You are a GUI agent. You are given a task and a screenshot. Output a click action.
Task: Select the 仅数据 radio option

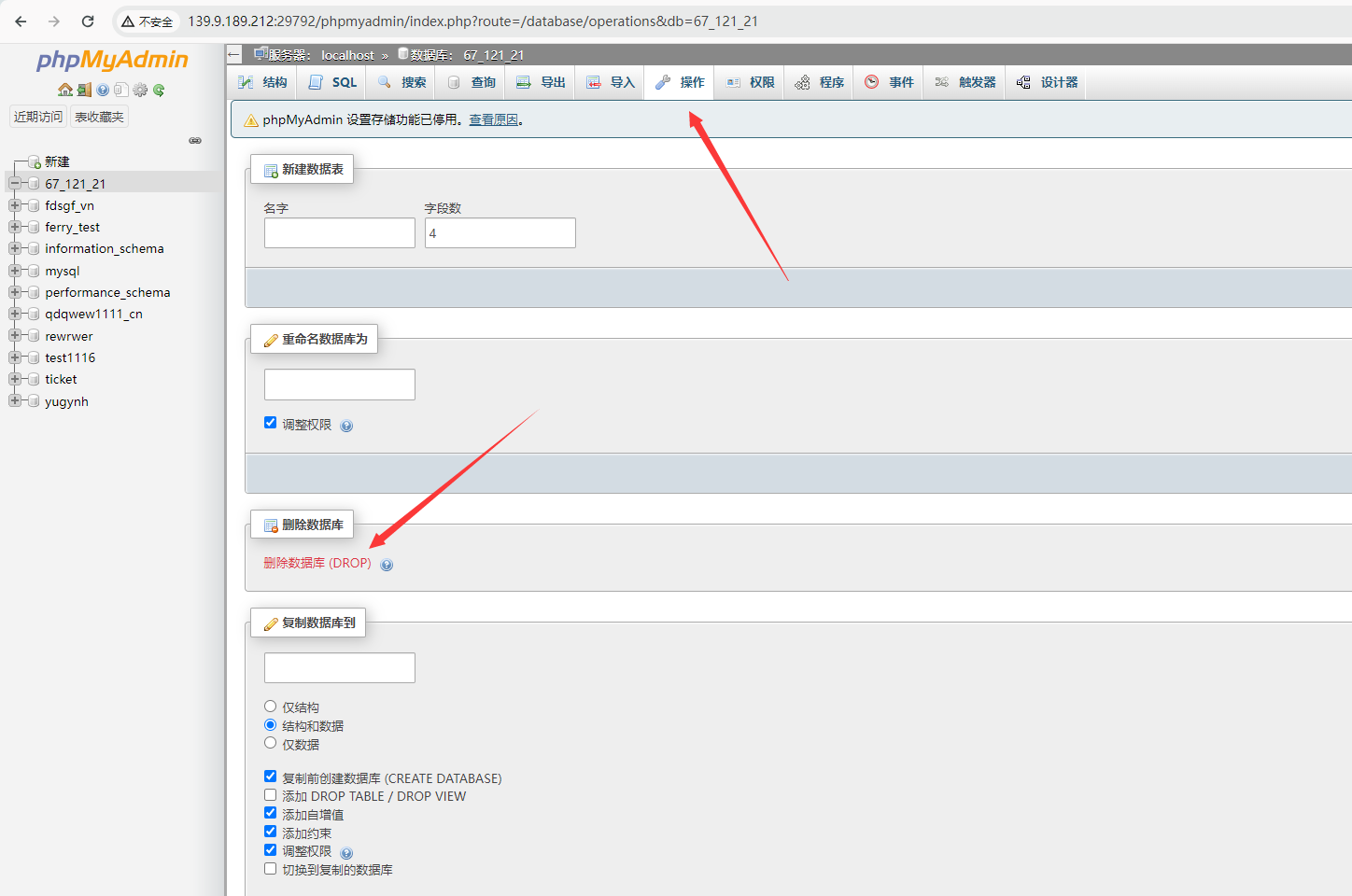click(x=271, y=743)
